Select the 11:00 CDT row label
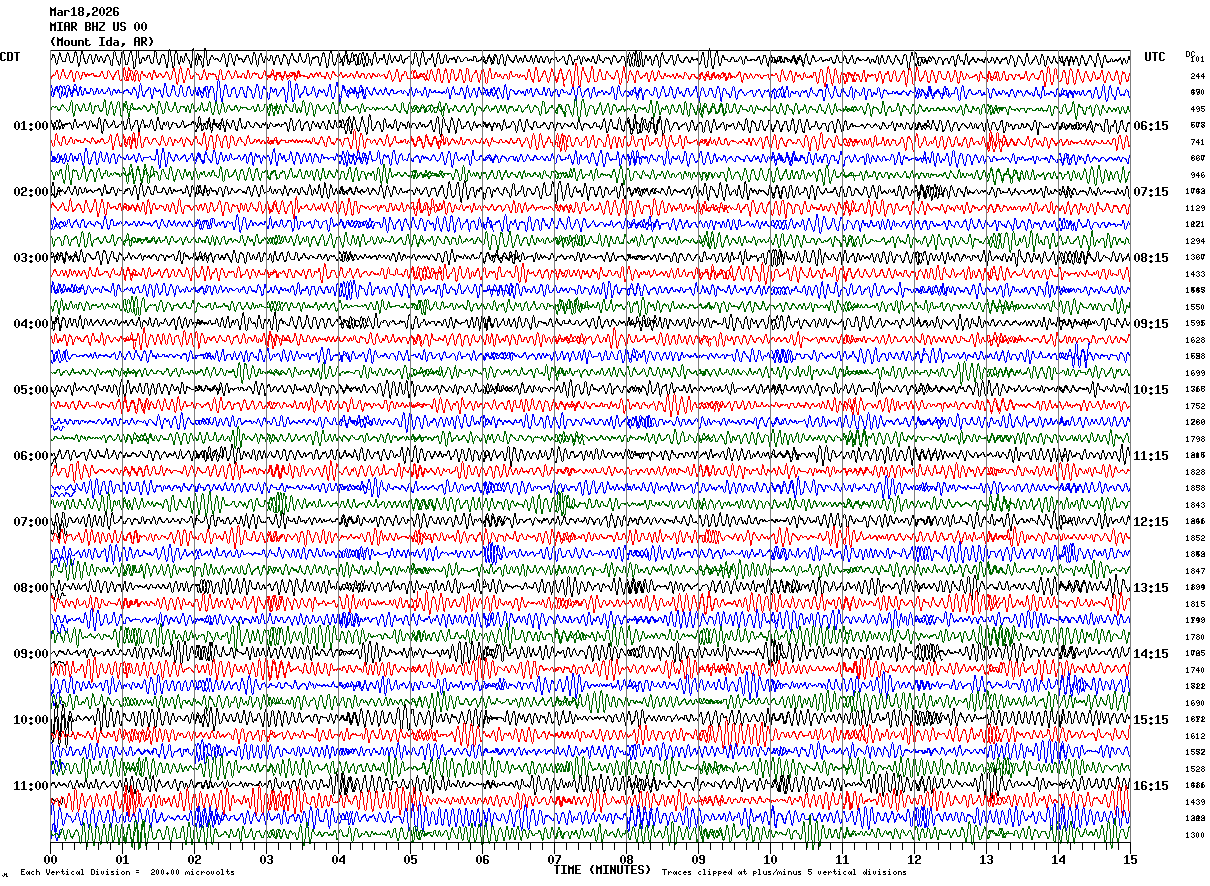This screenshot has width=1210, height=886. (31, 786)
